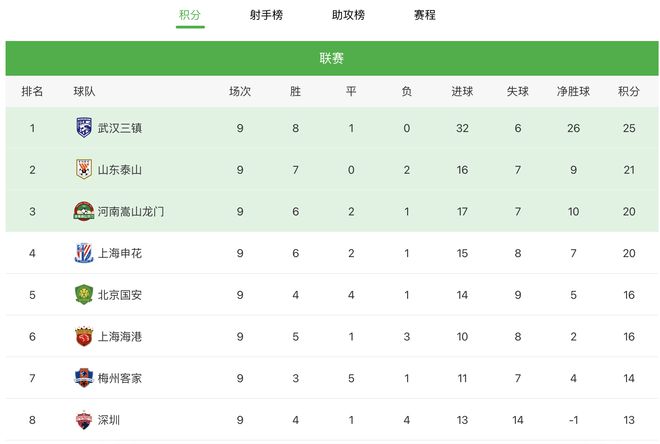Switch to the 助攻榜 assists tab
The image size is (660, 444).
click(x=348, y=15)
